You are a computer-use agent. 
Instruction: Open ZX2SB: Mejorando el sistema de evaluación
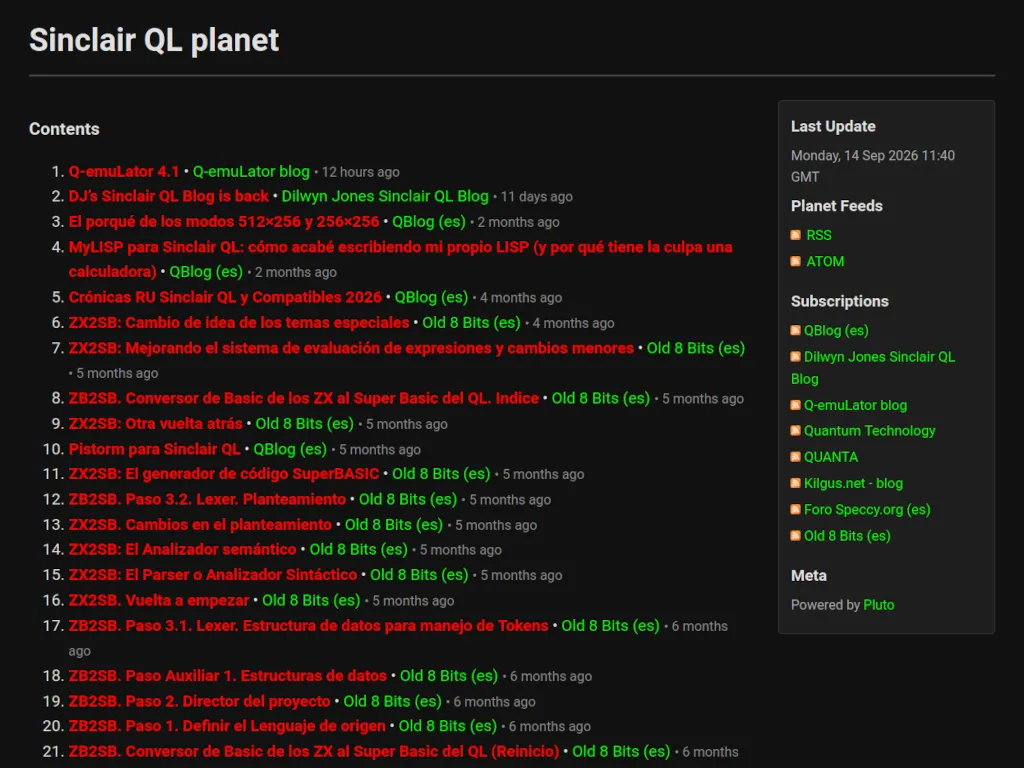[x=351, y=348]
